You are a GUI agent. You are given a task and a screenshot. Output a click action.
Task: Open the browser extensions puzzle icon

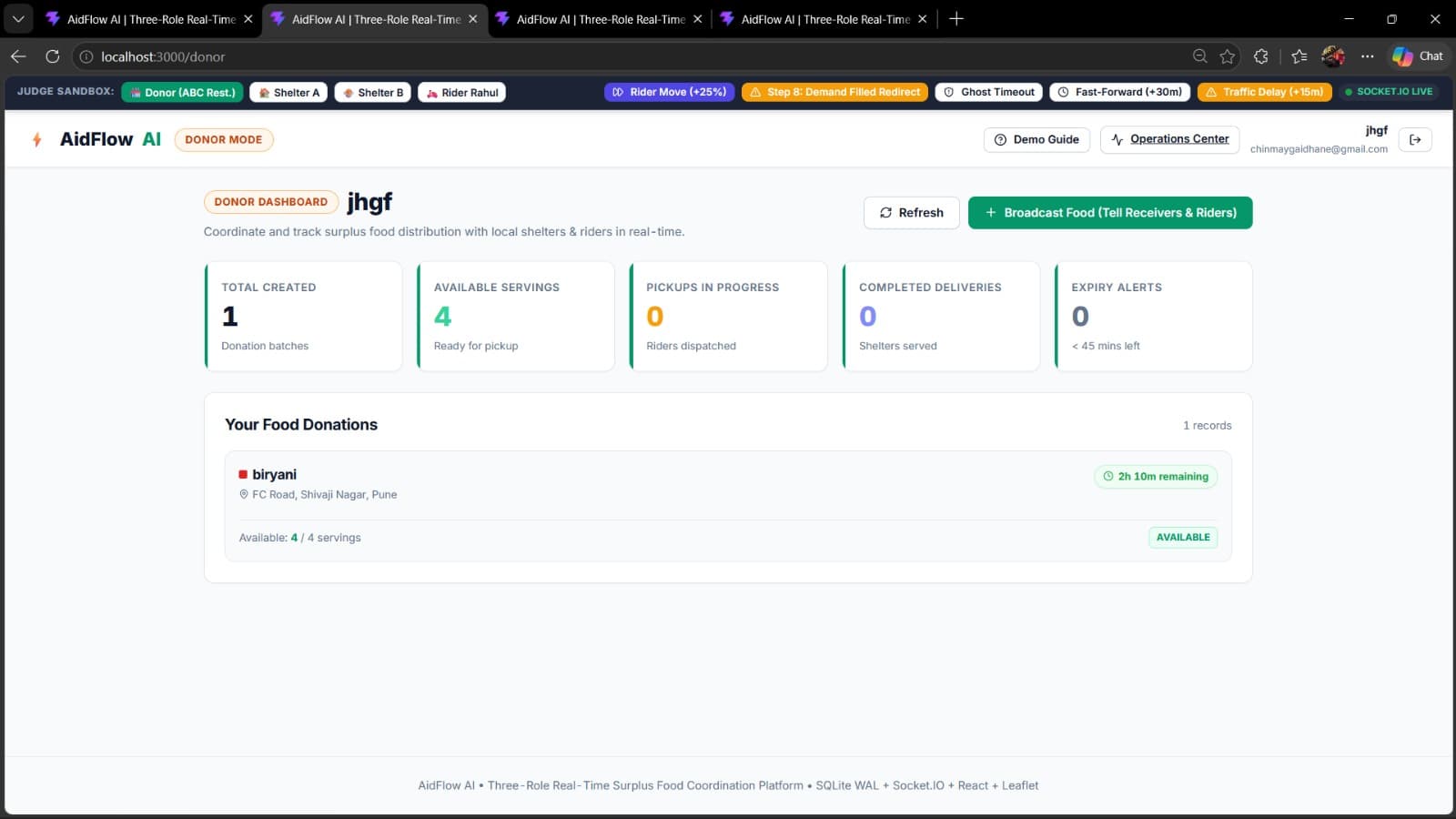1261,56
